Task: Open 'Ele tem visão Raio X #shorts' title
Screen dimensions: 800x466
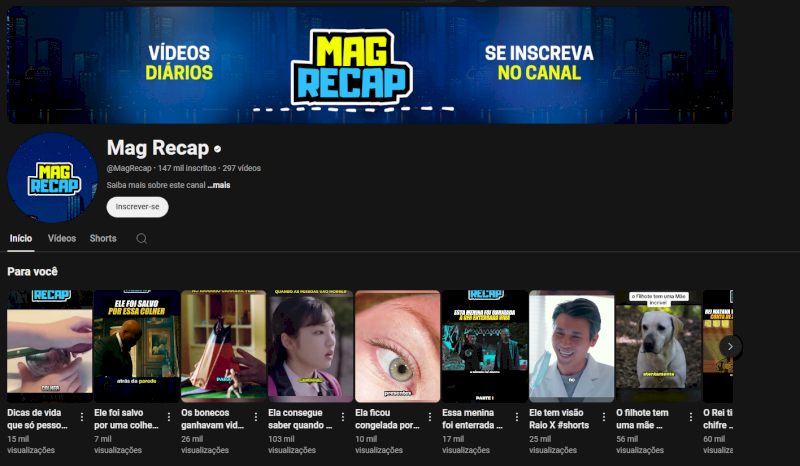Action: click(x=559, y=419)
